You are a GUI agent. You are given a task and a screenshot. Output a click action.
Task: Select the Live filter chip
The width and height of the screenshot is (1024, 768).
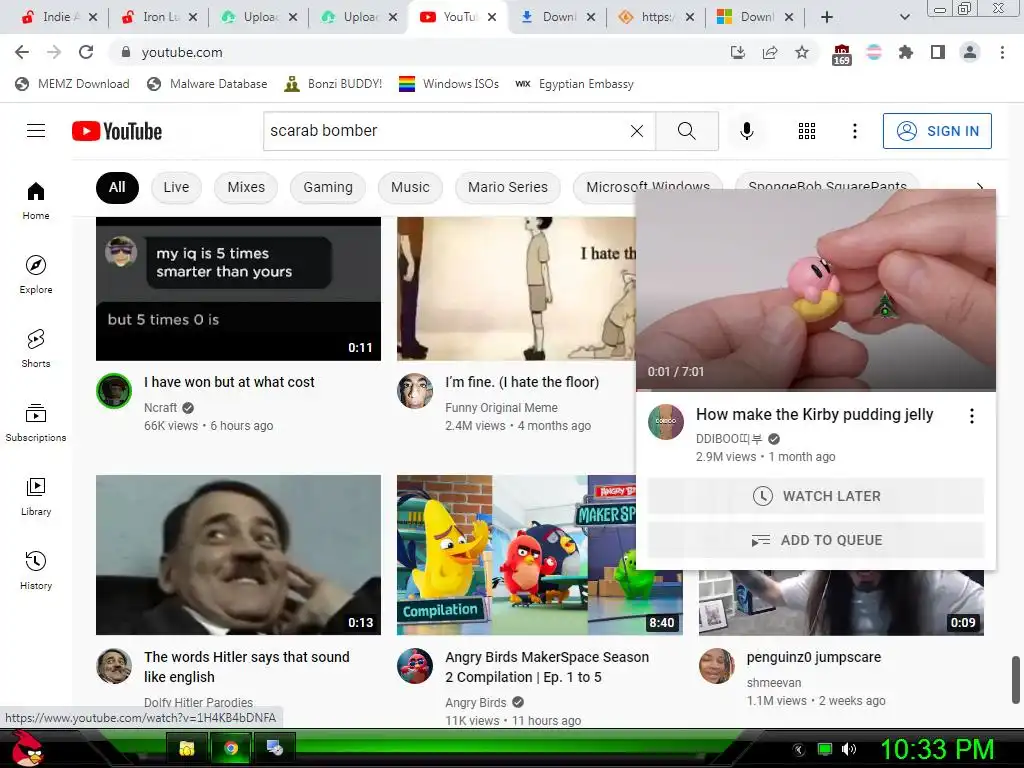pos(176,187)
